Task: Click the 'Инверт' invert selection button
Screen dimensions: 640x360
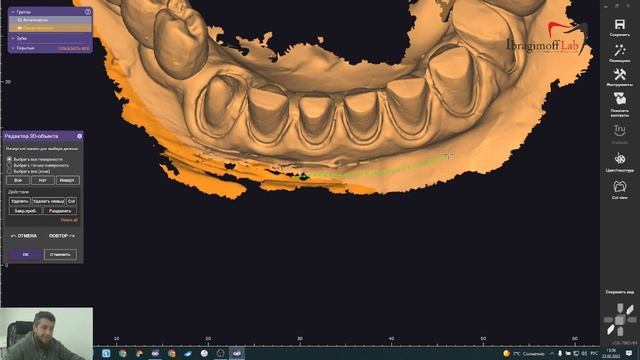Action: pos(67,180)
